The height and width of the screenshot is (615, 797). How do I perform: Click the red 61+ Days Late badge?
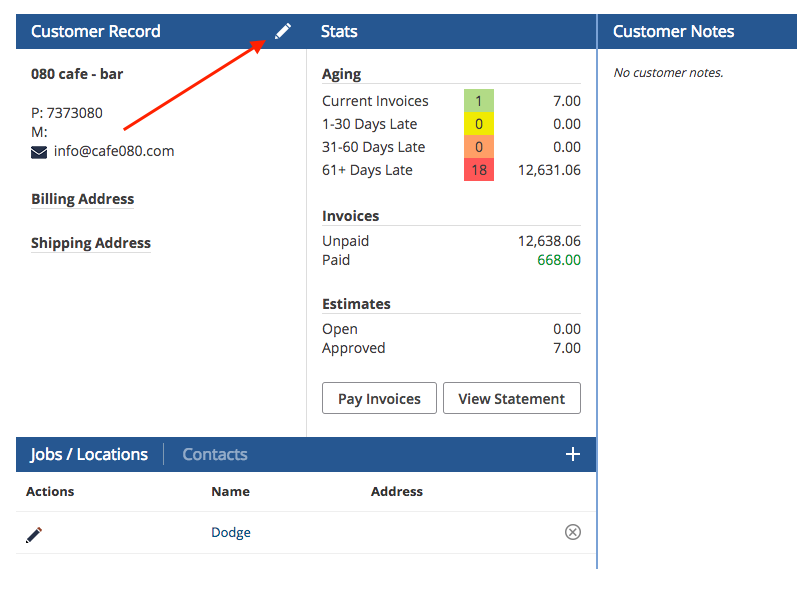(479, 170)
